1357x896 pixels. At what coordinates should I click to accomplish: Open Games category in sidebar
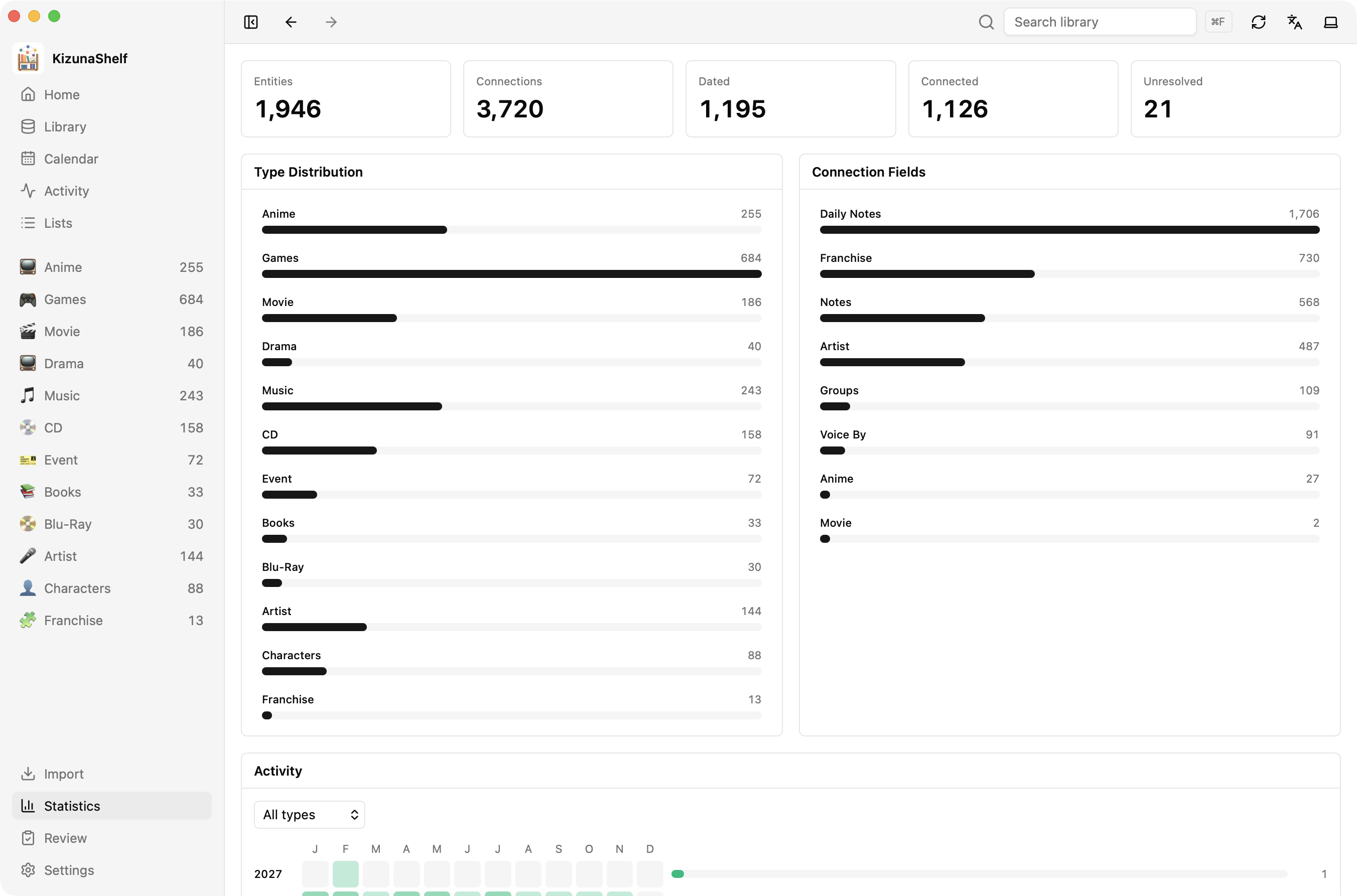[112, 300]
